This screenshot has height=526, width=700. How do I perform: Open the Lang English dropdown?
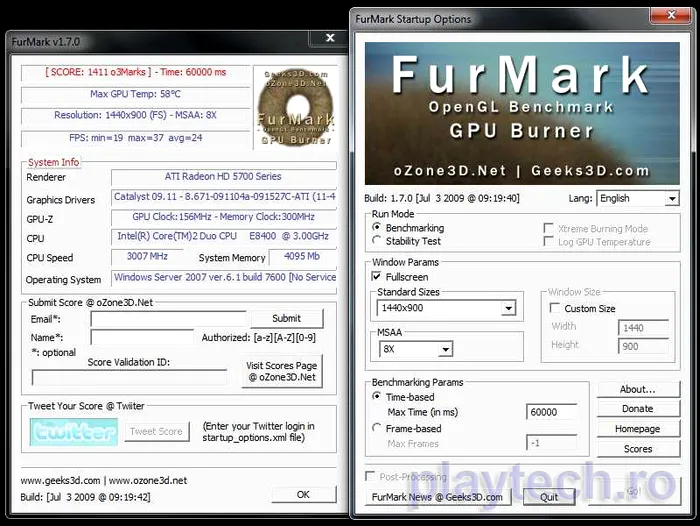638,198
